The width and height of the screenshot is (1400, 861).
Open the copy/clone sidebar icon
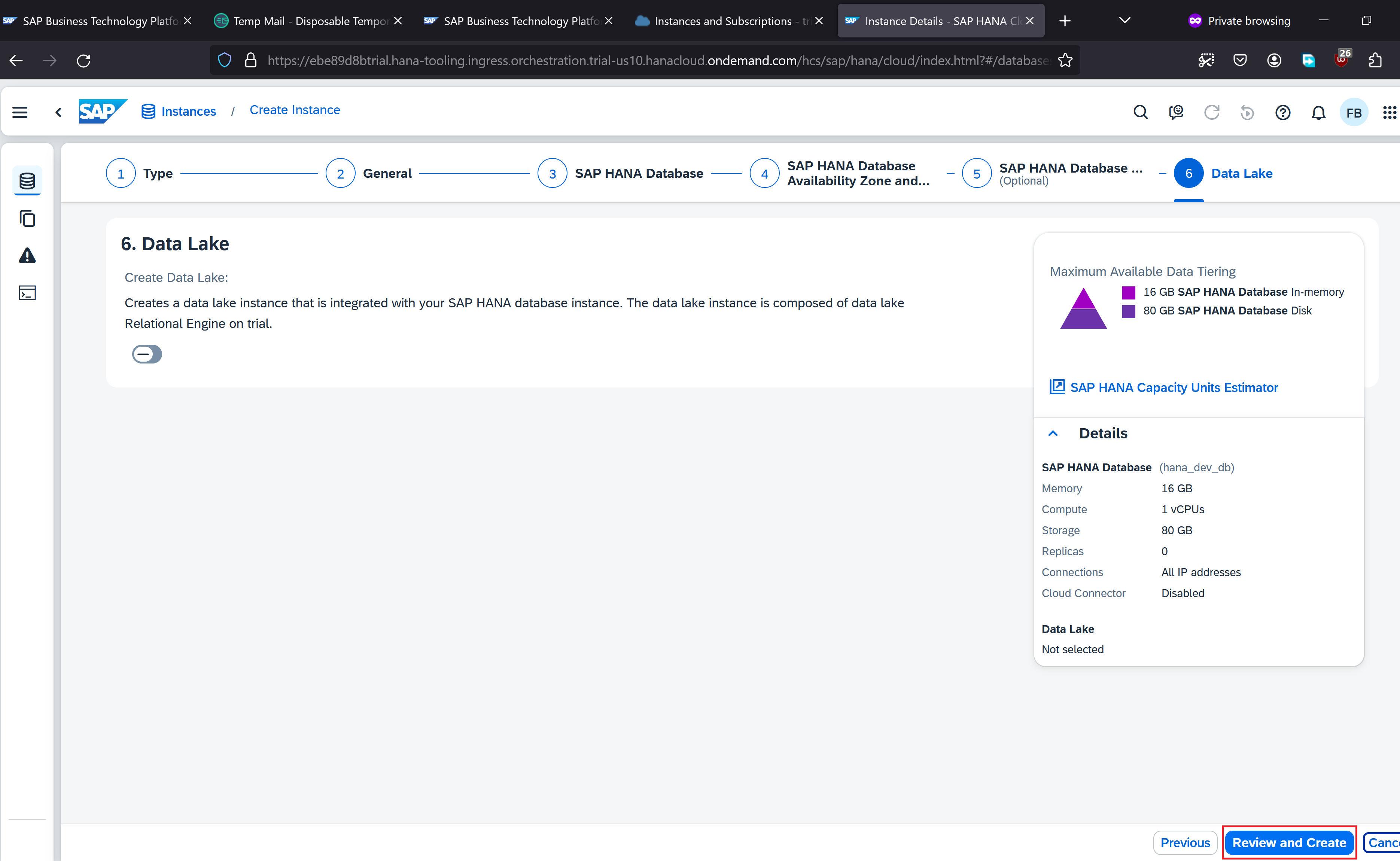point(27,219)
